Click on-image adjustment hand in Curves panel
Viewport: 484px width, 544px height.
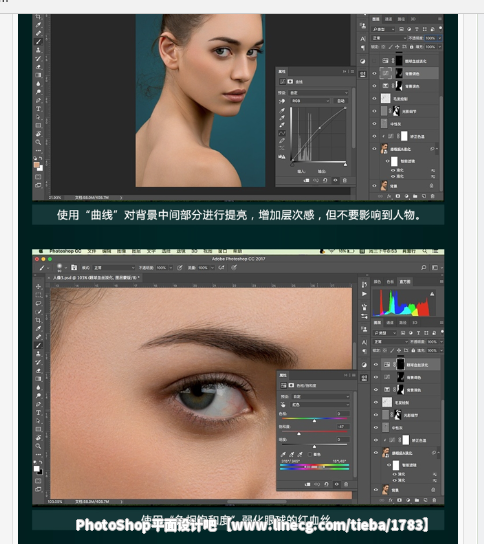282,101
